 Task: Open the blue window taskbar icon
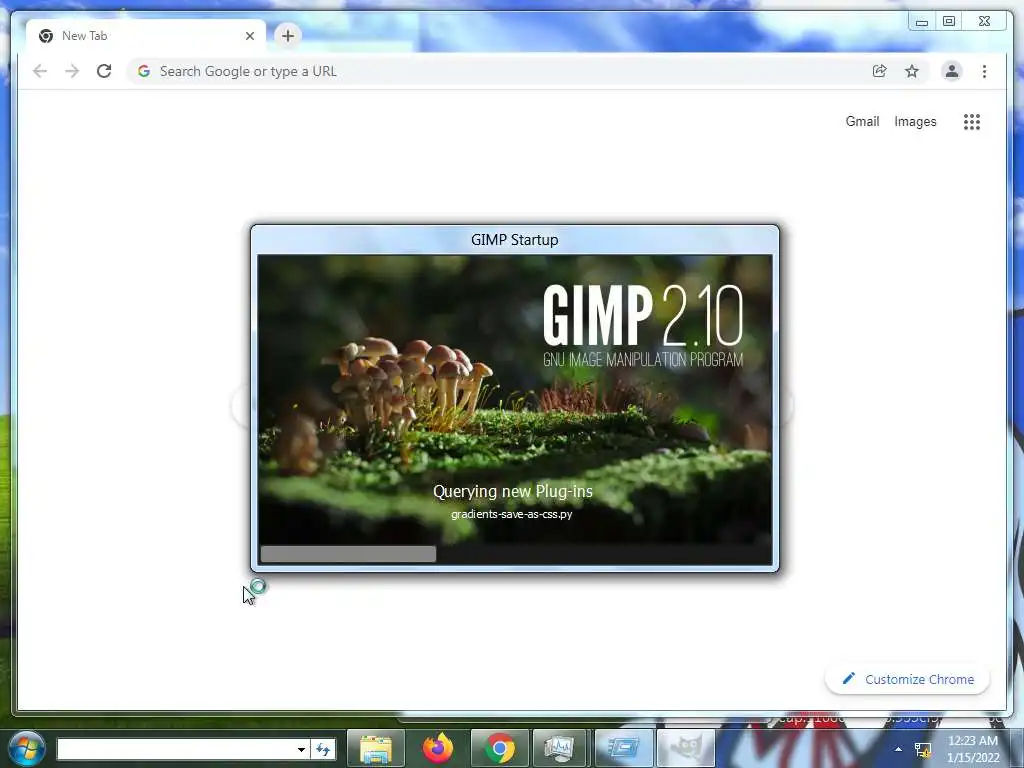[x=624, y=748]
